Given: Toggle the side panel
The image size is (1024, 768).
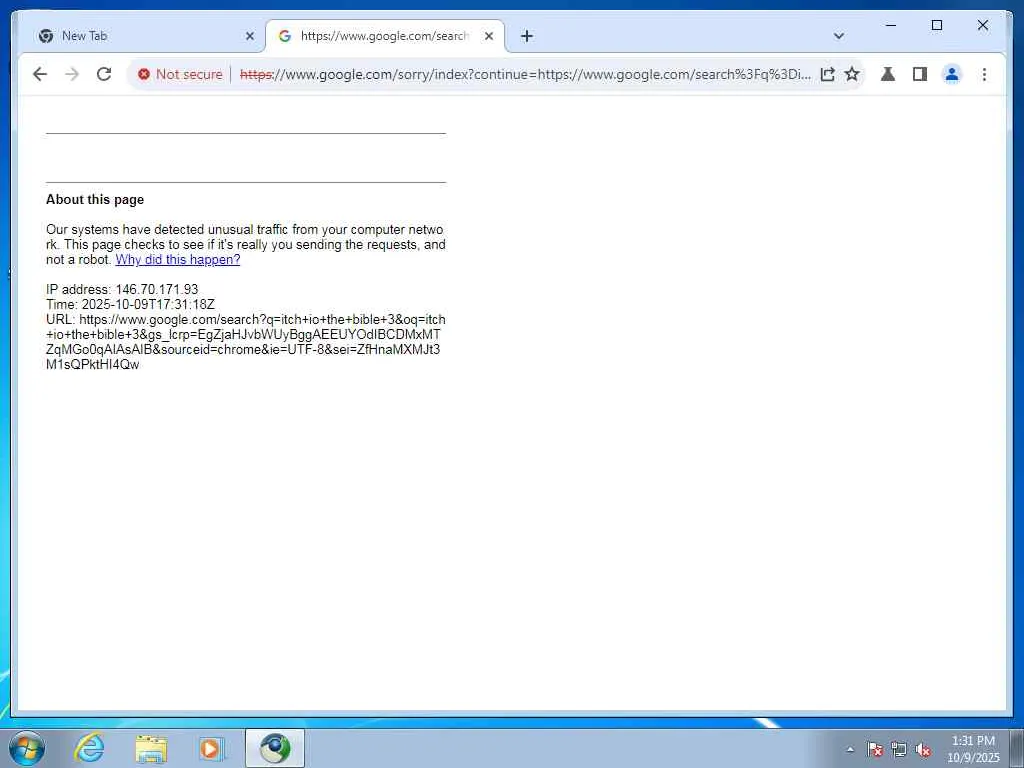Looking at the screenshot, I should (920, 74).
